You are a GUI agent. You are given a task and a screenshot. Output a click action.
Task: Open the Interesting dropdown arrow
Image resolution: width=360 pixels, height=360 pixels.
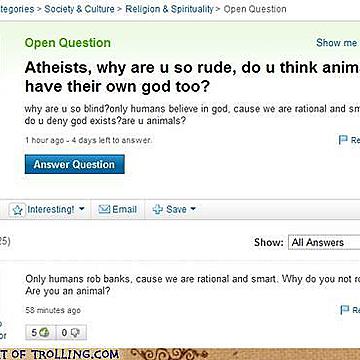point(81,209)
